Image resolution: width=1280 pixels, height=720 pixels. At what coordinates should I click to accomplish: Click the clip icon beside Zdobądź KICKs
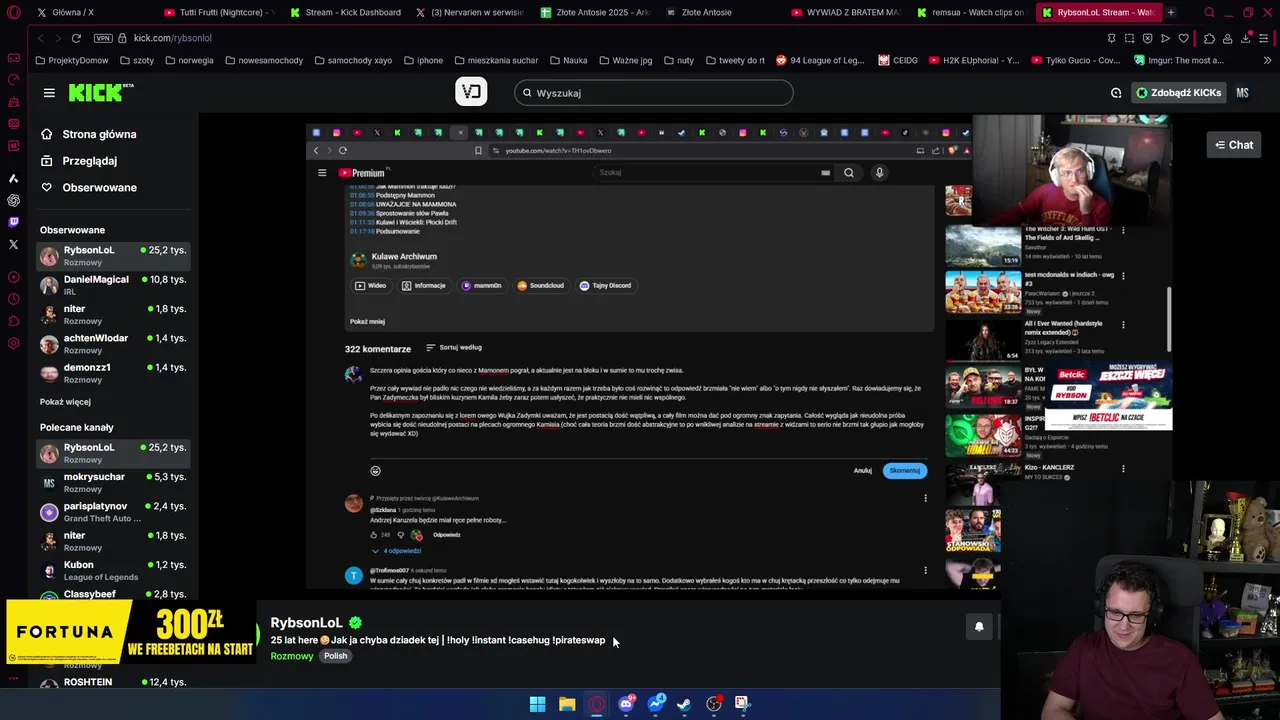[x=1116, y=93]
